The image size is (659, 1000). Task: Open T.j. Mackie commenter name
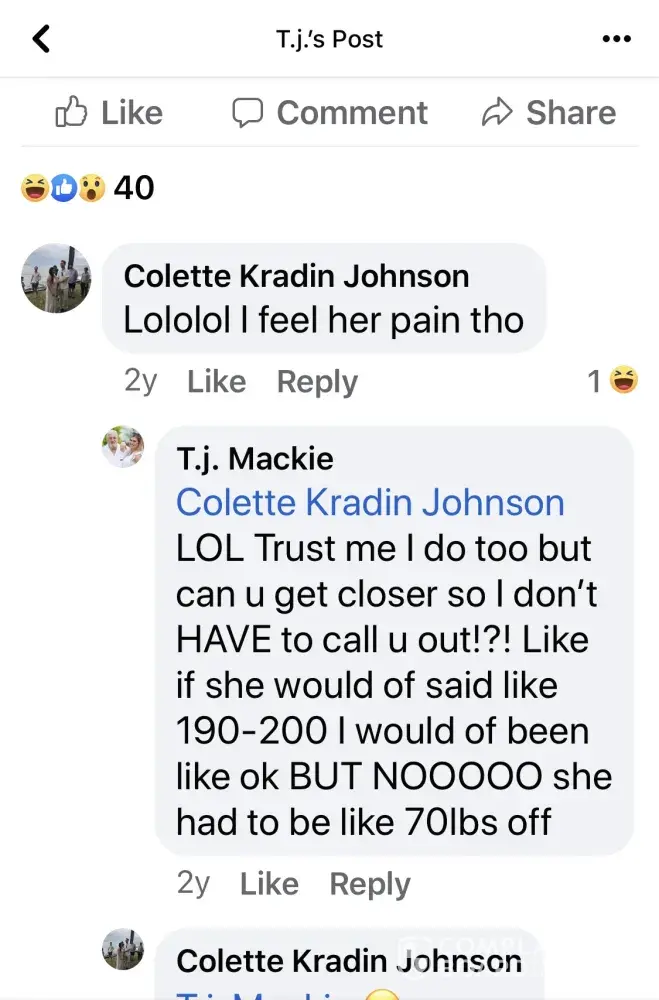tap(255, 459)
